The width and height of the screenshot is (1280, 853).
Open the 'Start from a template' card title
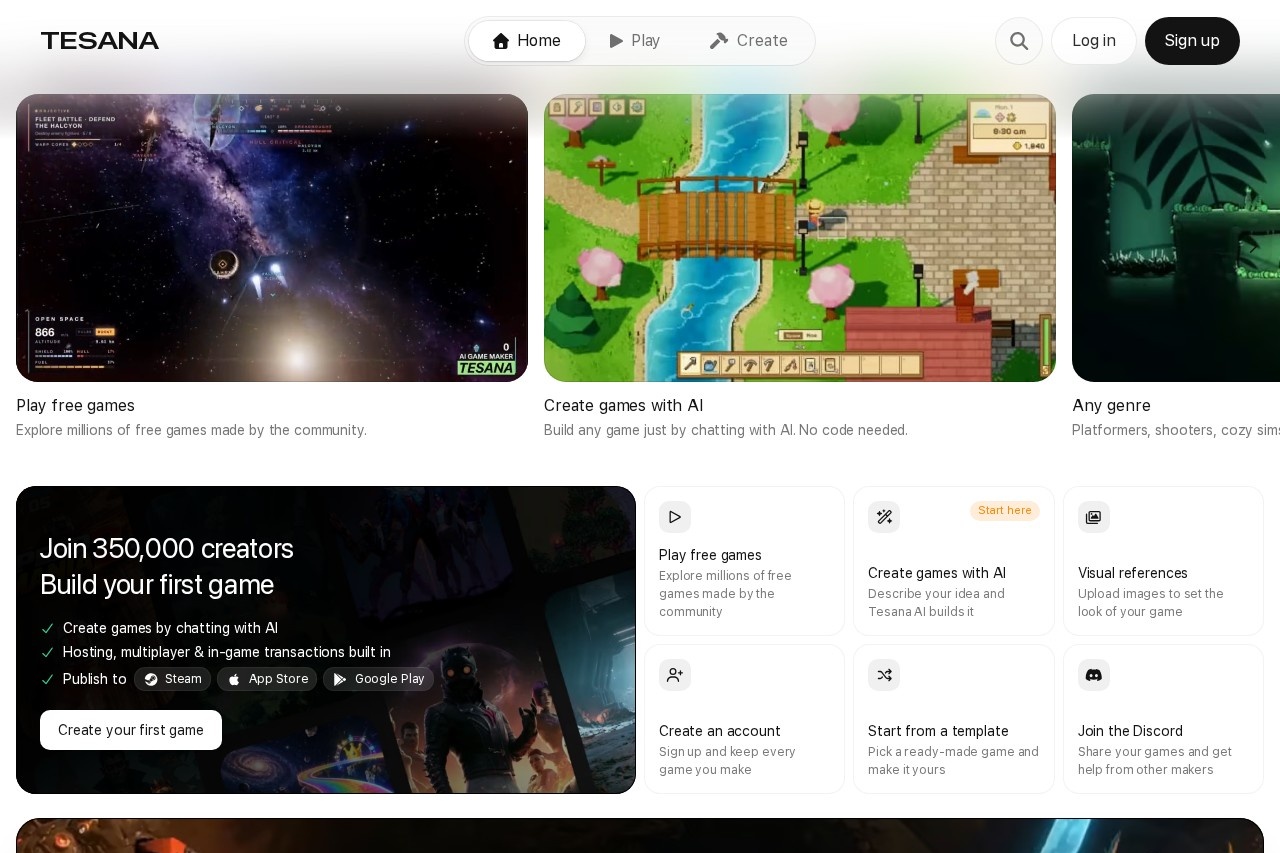click(x=938, y=731)
